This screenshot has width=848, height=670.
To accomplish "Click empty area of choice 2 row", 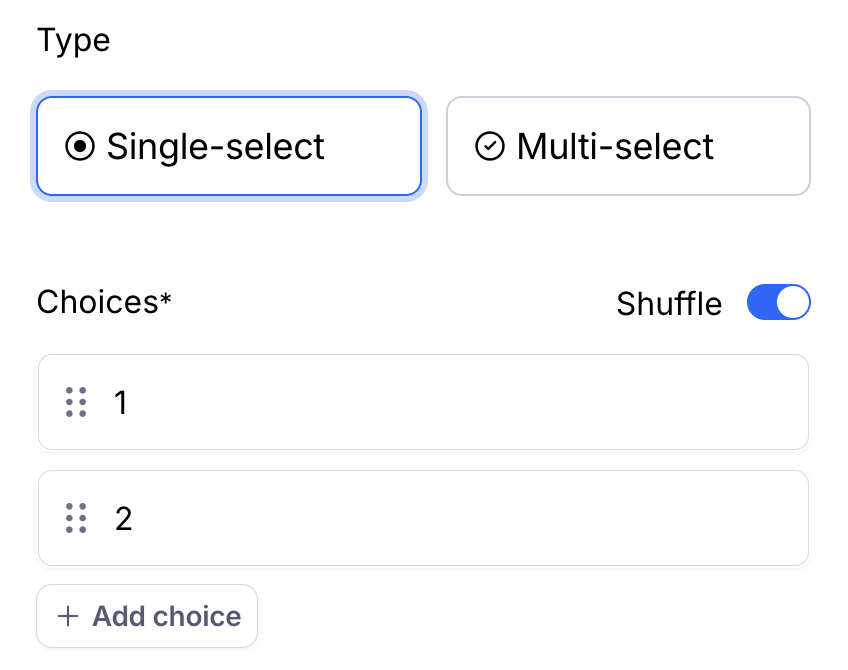I will [x=500, y=518].
